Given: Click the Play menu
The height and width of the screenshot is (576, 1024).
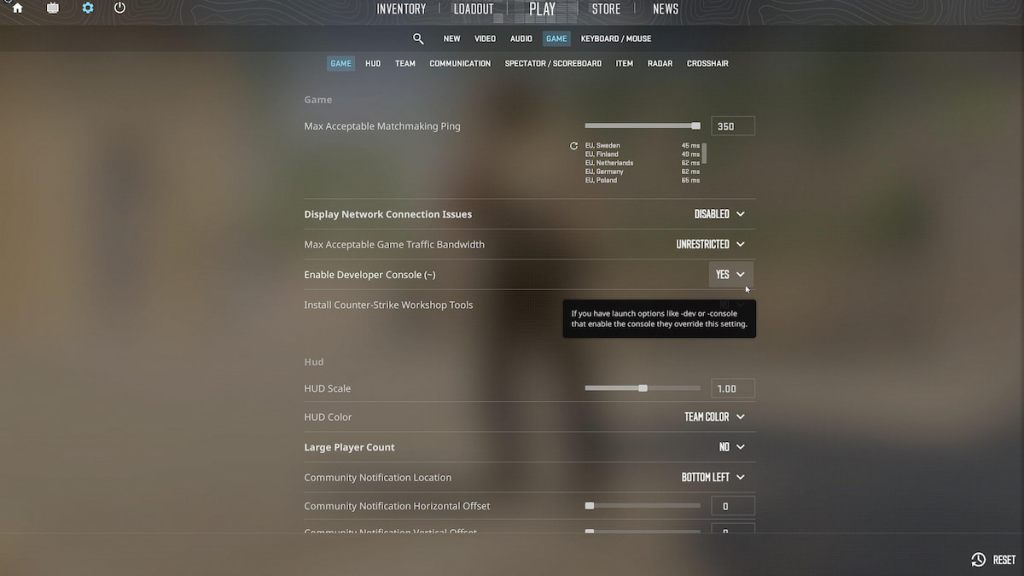Looking at the screenshot, I should click(542, 9).
